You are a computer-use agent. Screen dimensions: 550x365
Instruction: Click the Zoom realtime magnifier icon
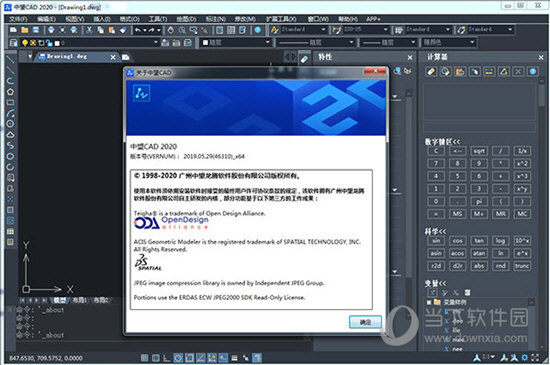[182, 30]
